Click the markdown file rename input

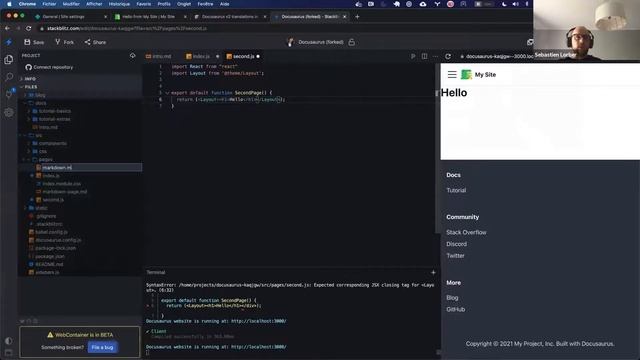coord(92,167)
